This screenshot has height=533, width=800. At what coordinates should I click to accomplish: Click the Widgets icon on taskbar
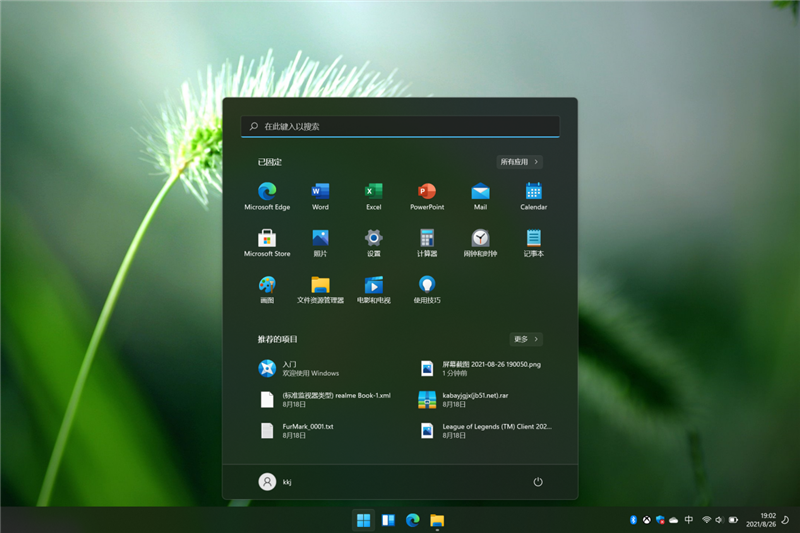tap(388, 520)
